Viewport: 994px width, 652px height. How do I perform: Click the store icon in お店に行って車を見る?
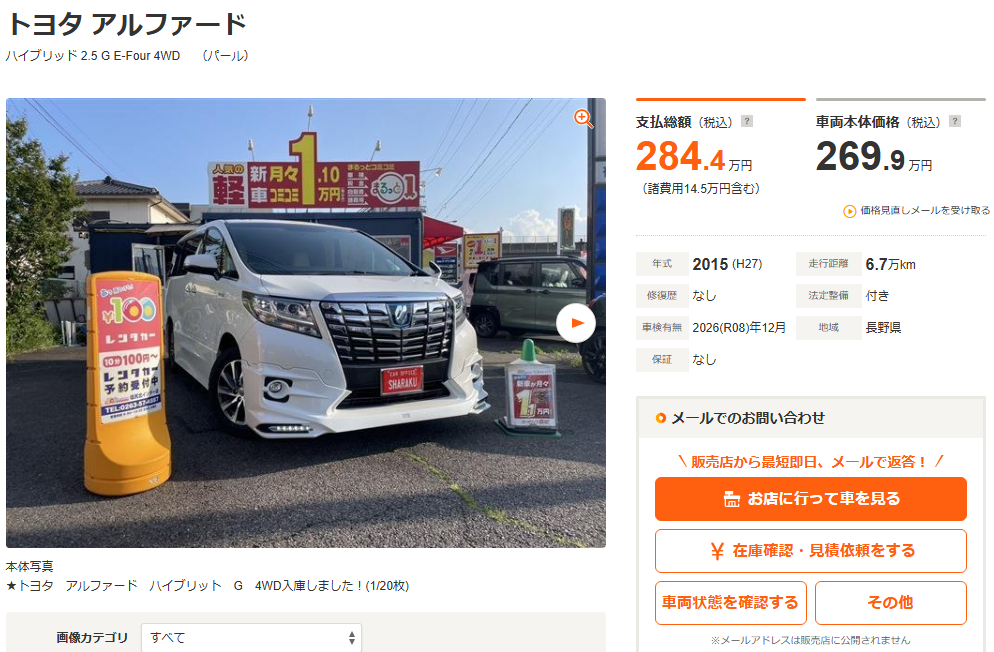[732, 499]
